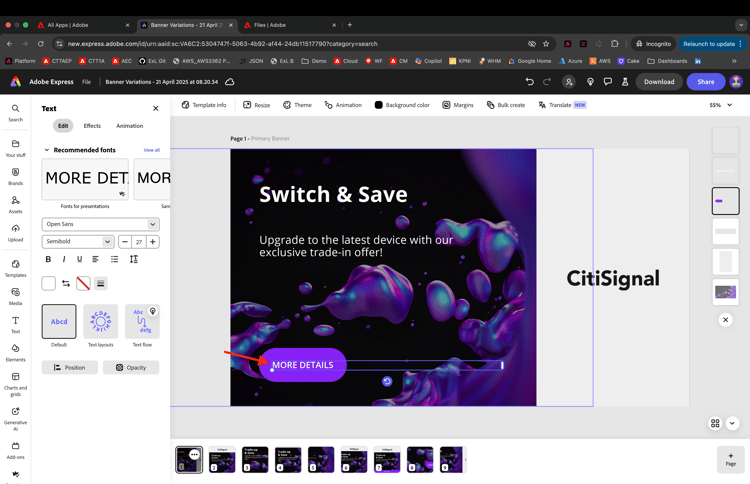
Task: Open the line spacing option
Action: coord(134,259)
